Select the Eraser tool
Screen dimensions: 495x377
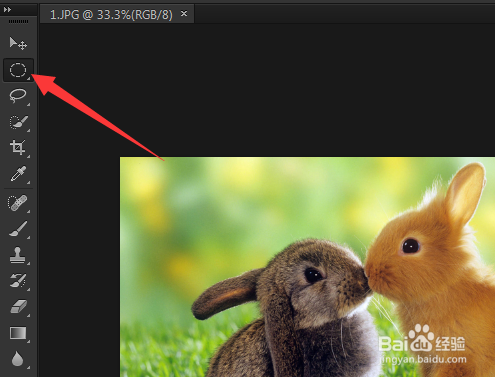[18, 307]
